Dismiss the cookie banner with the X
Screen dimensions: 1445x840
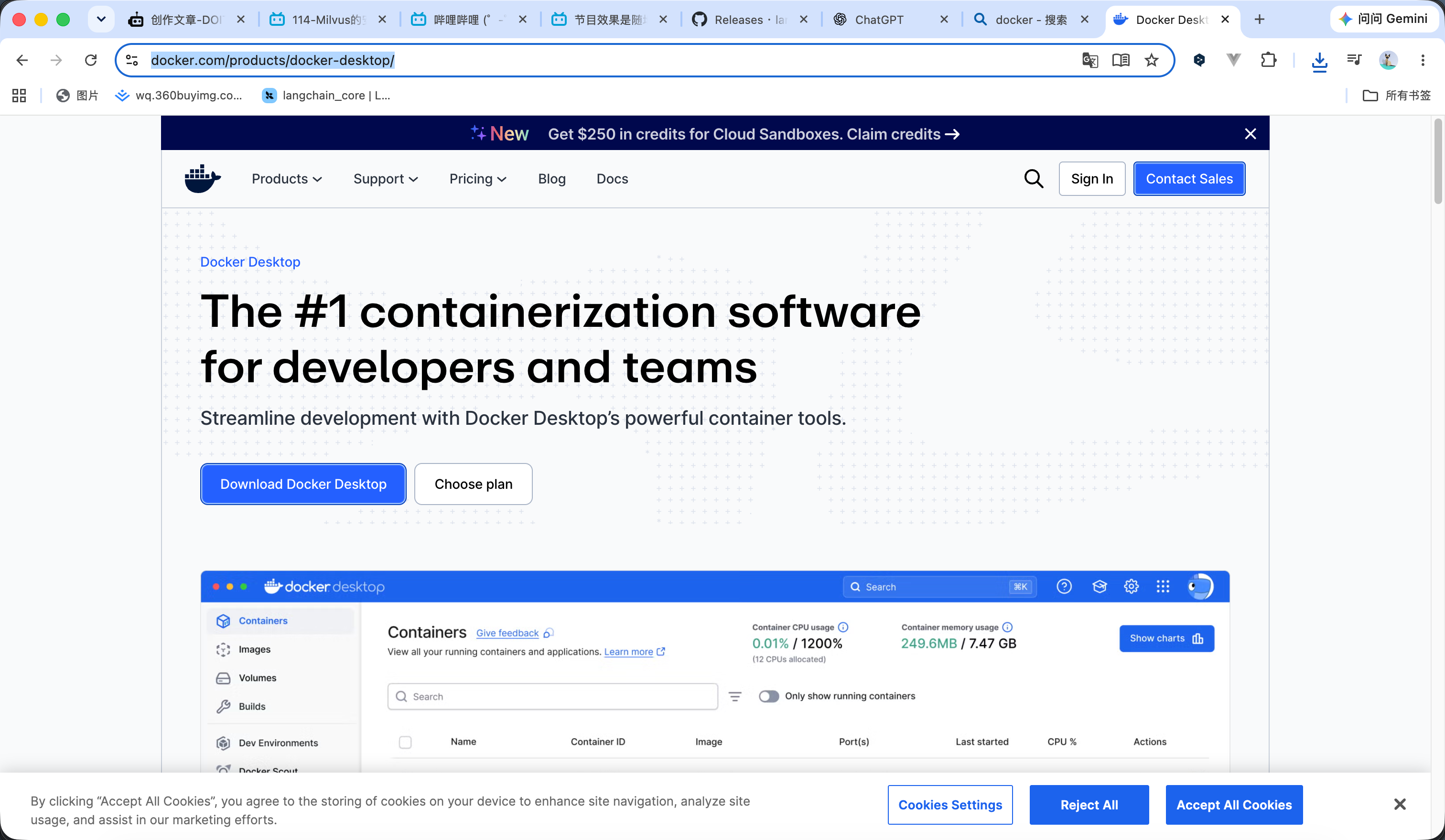1400,805
